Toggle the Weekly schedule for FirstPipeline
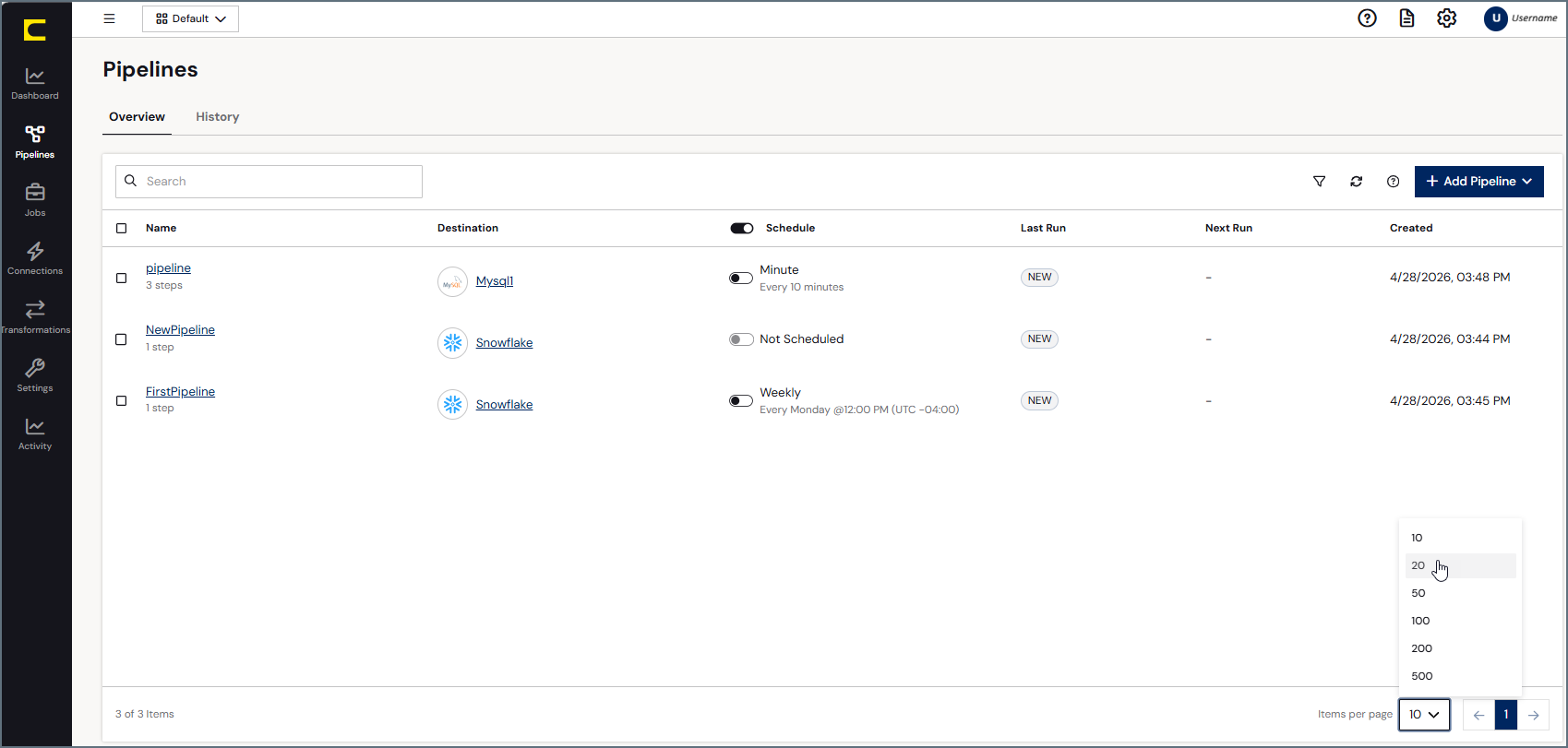 point(741,400)
